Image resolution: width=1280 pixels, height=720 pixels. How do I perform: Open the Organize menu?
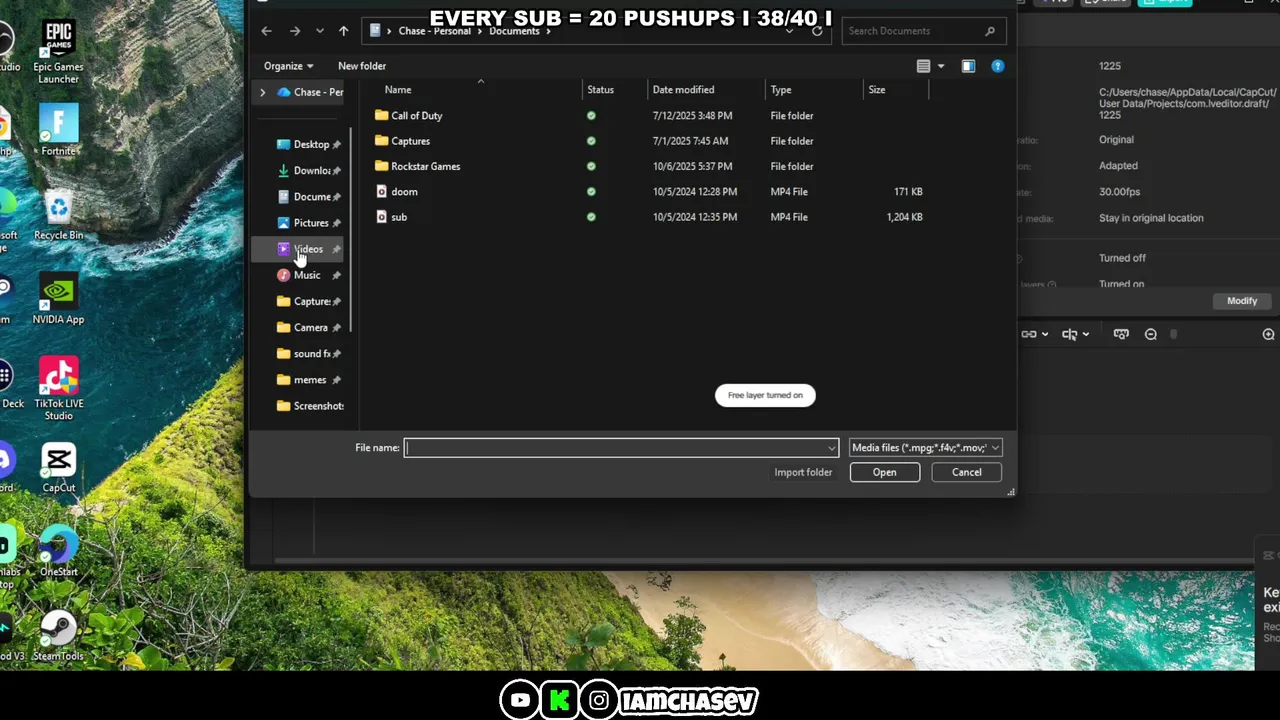click(288, 66)
